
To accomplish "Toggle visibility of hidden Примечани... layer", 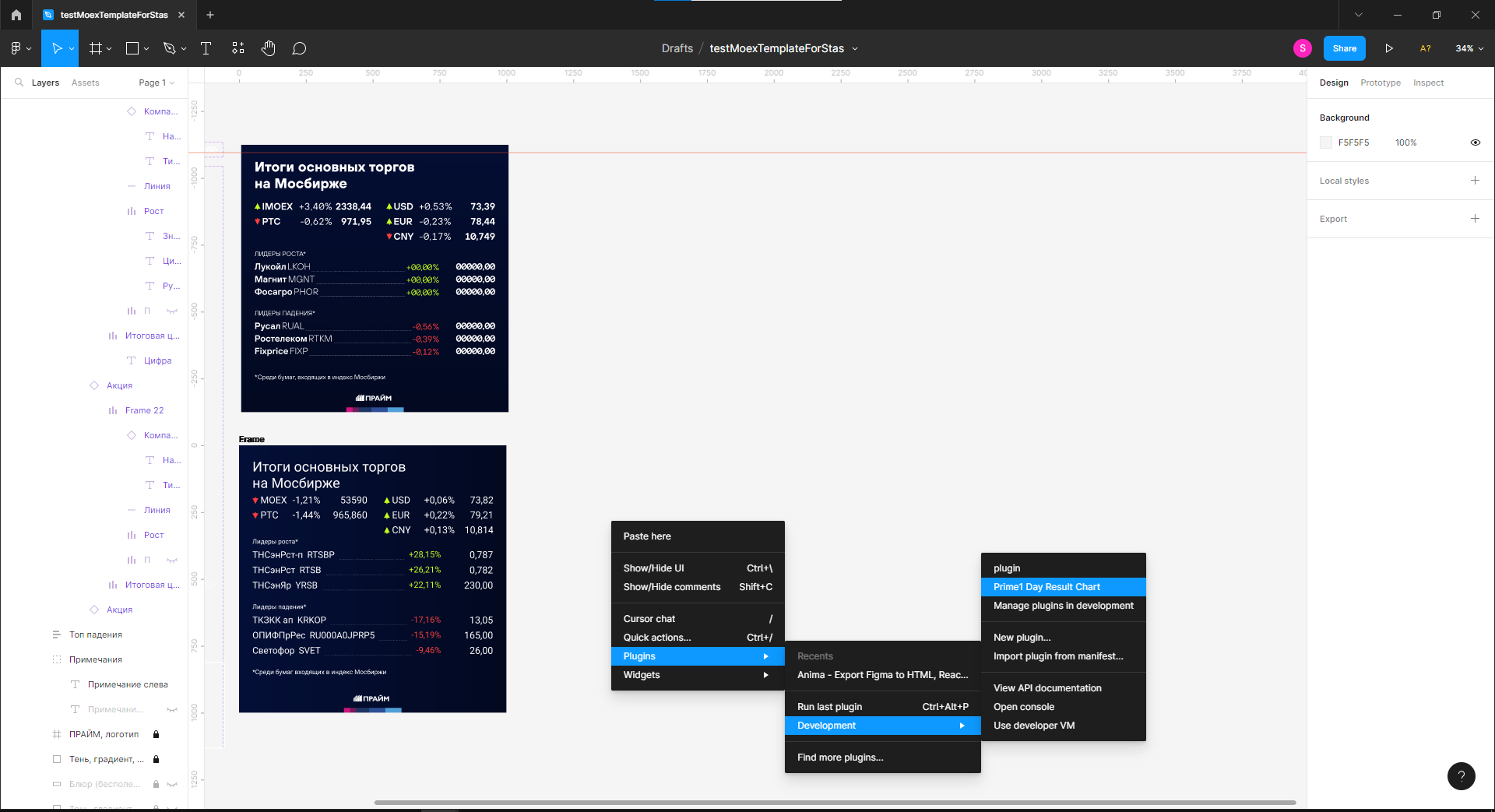I will click(x=172, y=709).
